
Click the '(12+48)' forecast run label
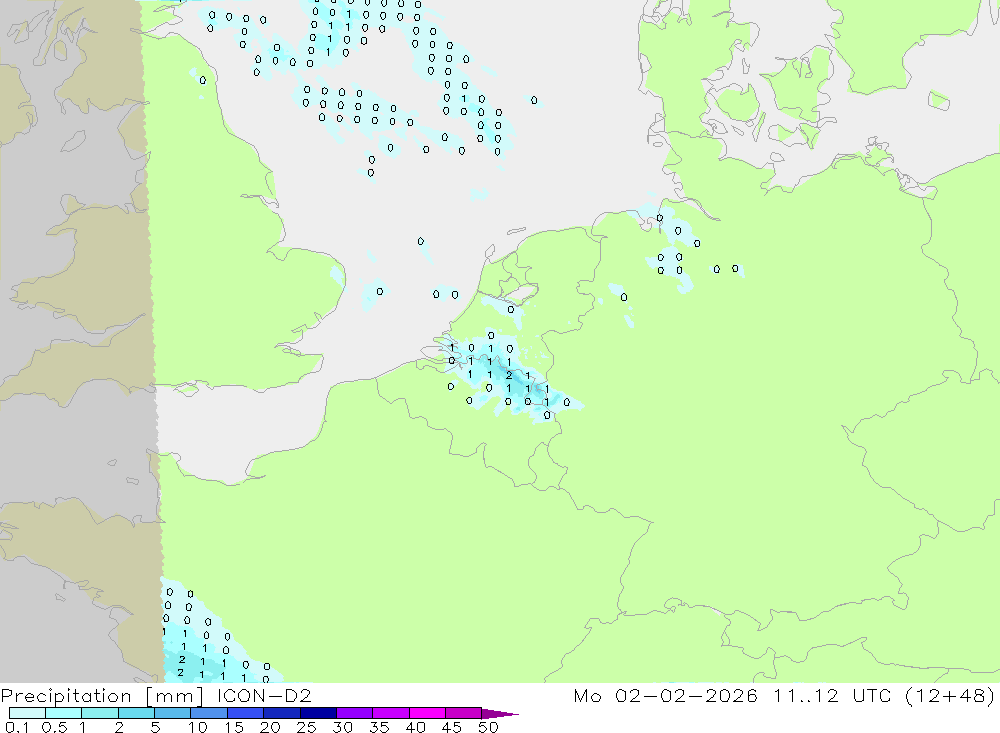coord(950,696)
